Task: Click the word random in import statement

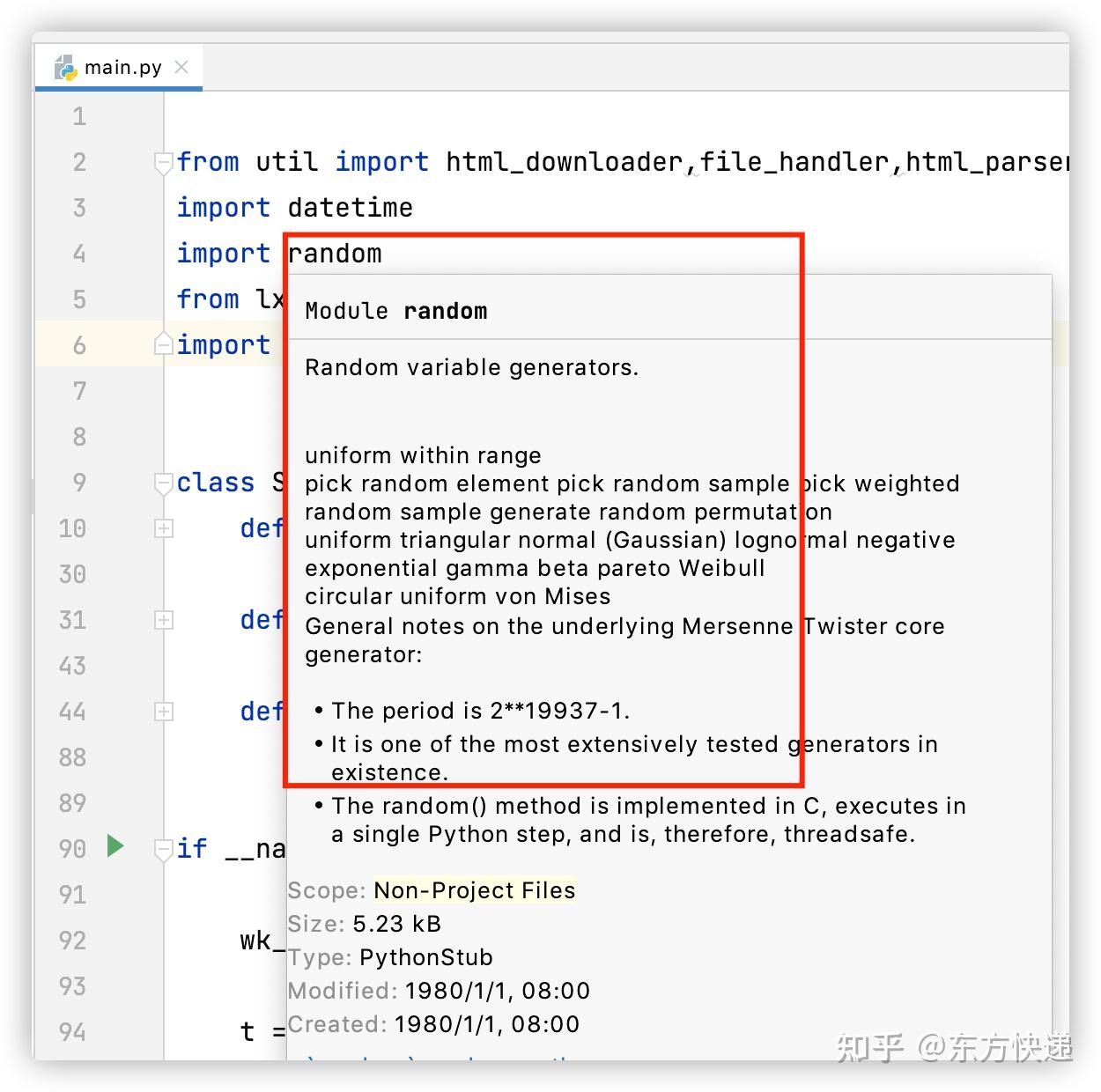Action: tap(335, 254)
